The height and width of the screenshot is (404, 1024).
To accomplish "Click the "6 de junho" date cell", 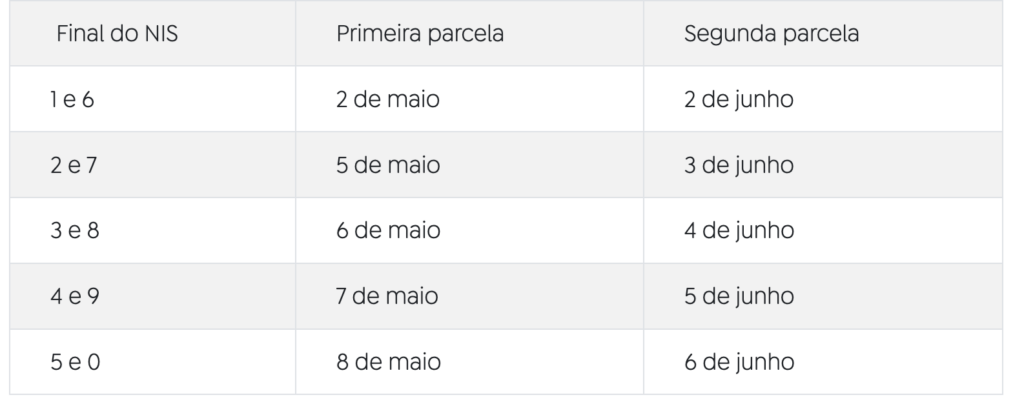I will [739, 362].
